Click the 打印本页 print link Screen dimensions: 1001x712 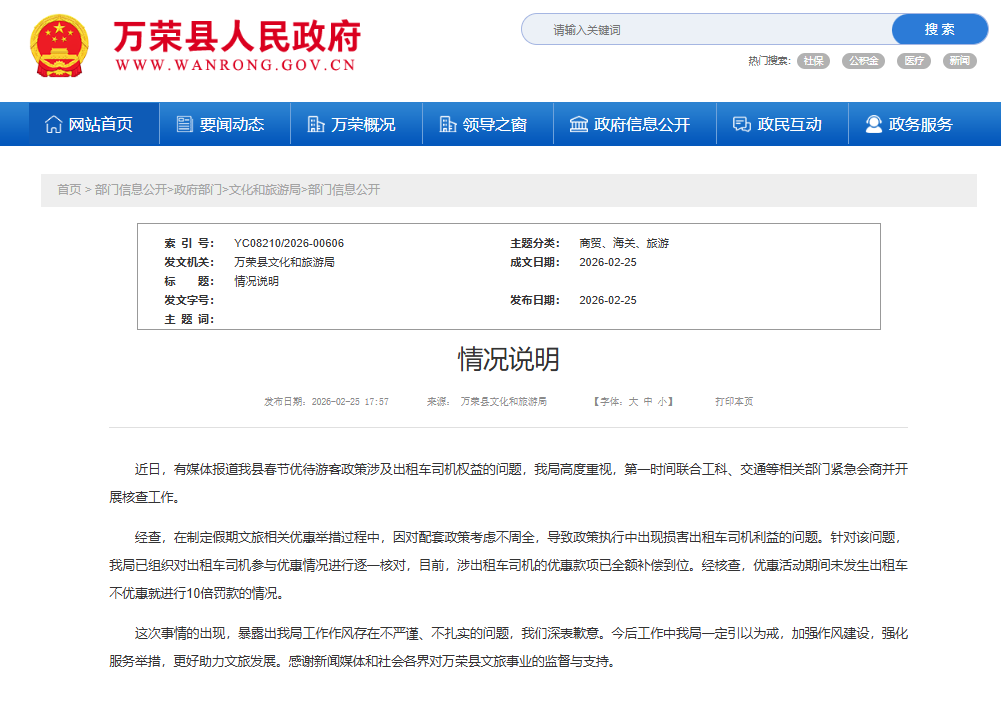click(x=734, y=402)
